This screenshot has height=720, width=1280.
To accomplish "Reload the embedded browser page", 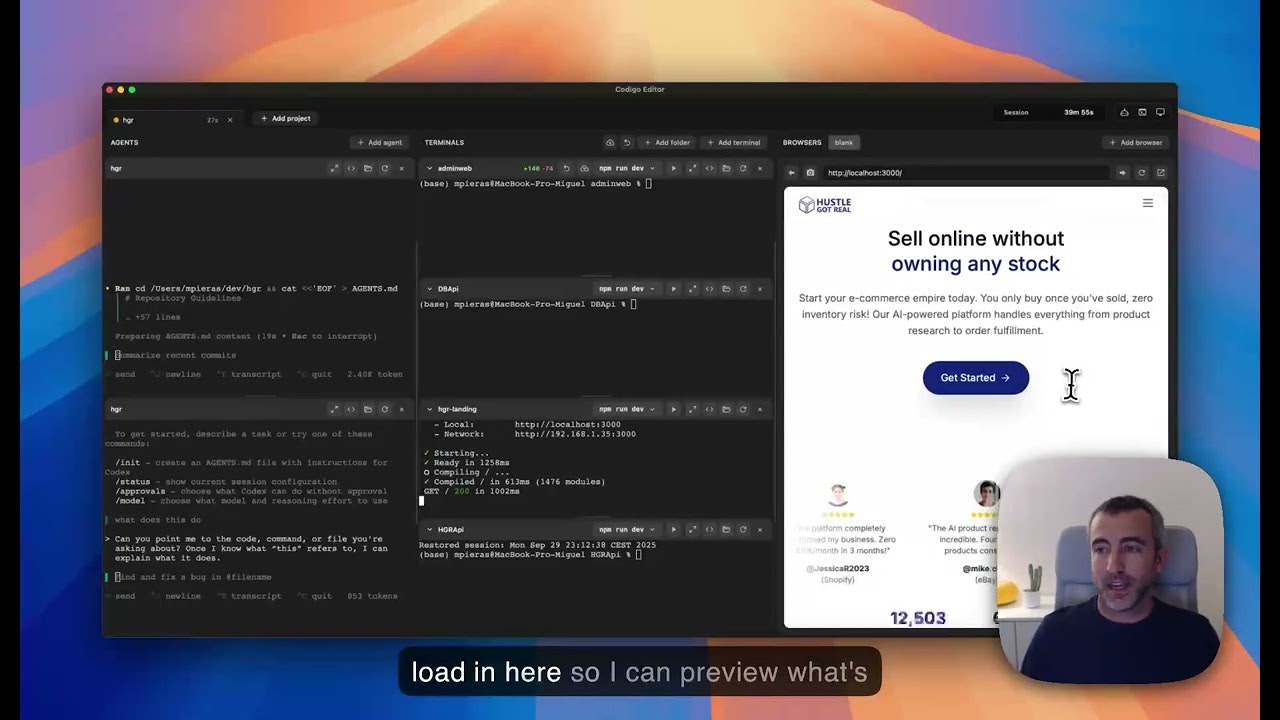I will coord(1142,173).
